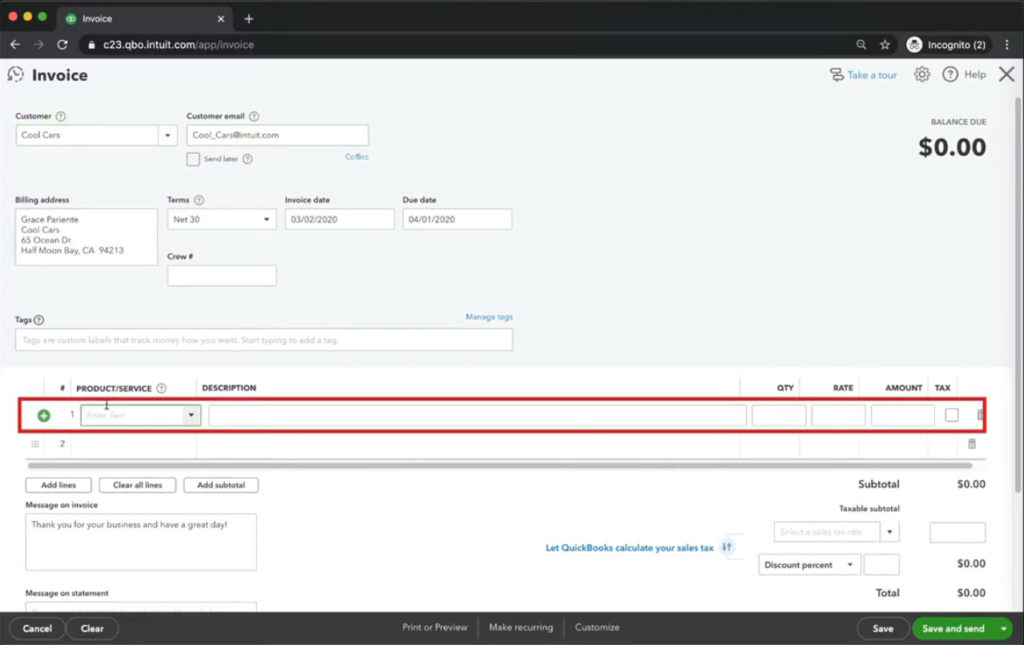Click the Help question mark icon
Viewport: 1024px width, 645px height.
pos(950,75)
